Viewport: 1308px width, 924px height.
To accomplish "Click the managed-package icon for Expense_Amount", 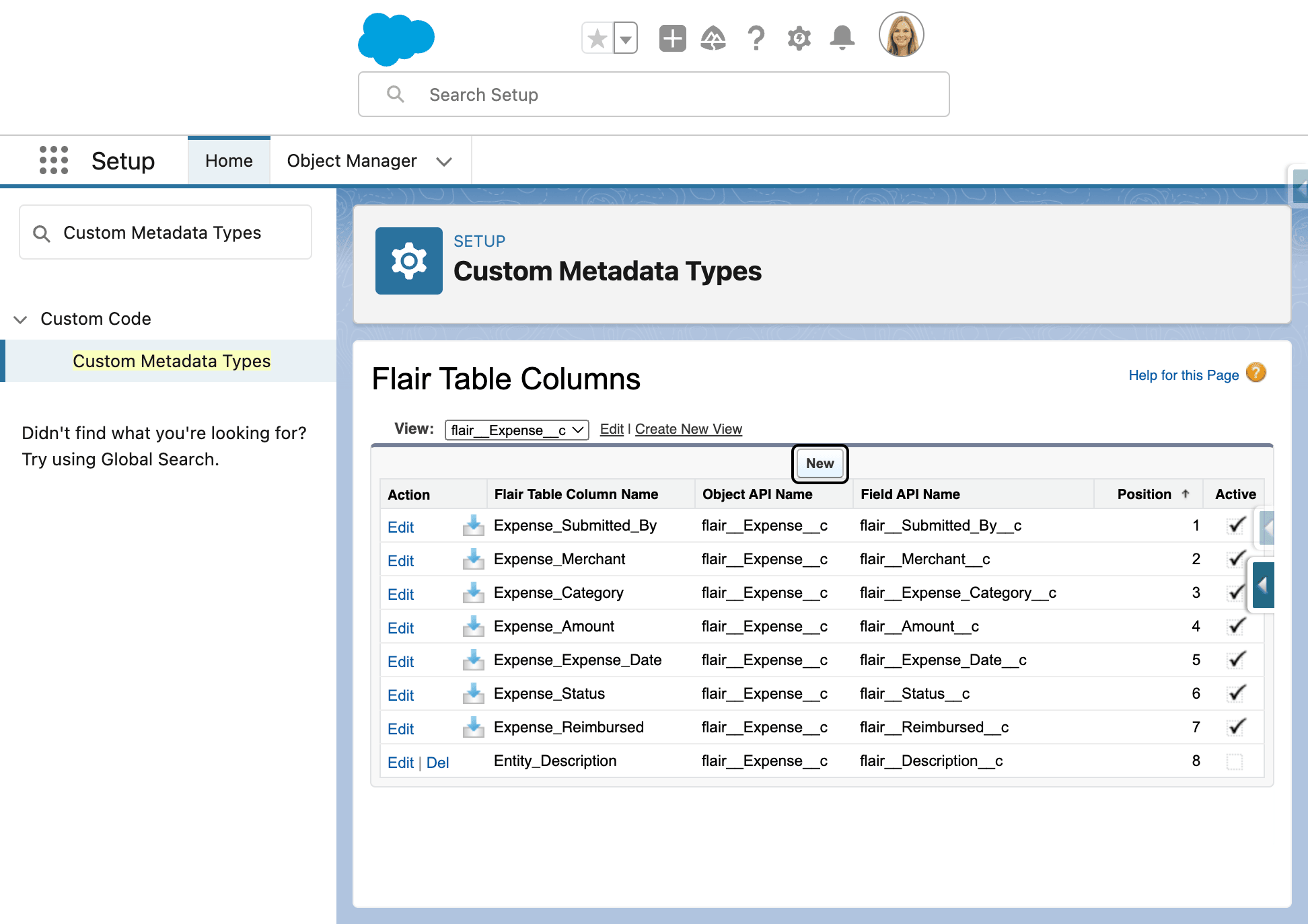I will point(473,626).
